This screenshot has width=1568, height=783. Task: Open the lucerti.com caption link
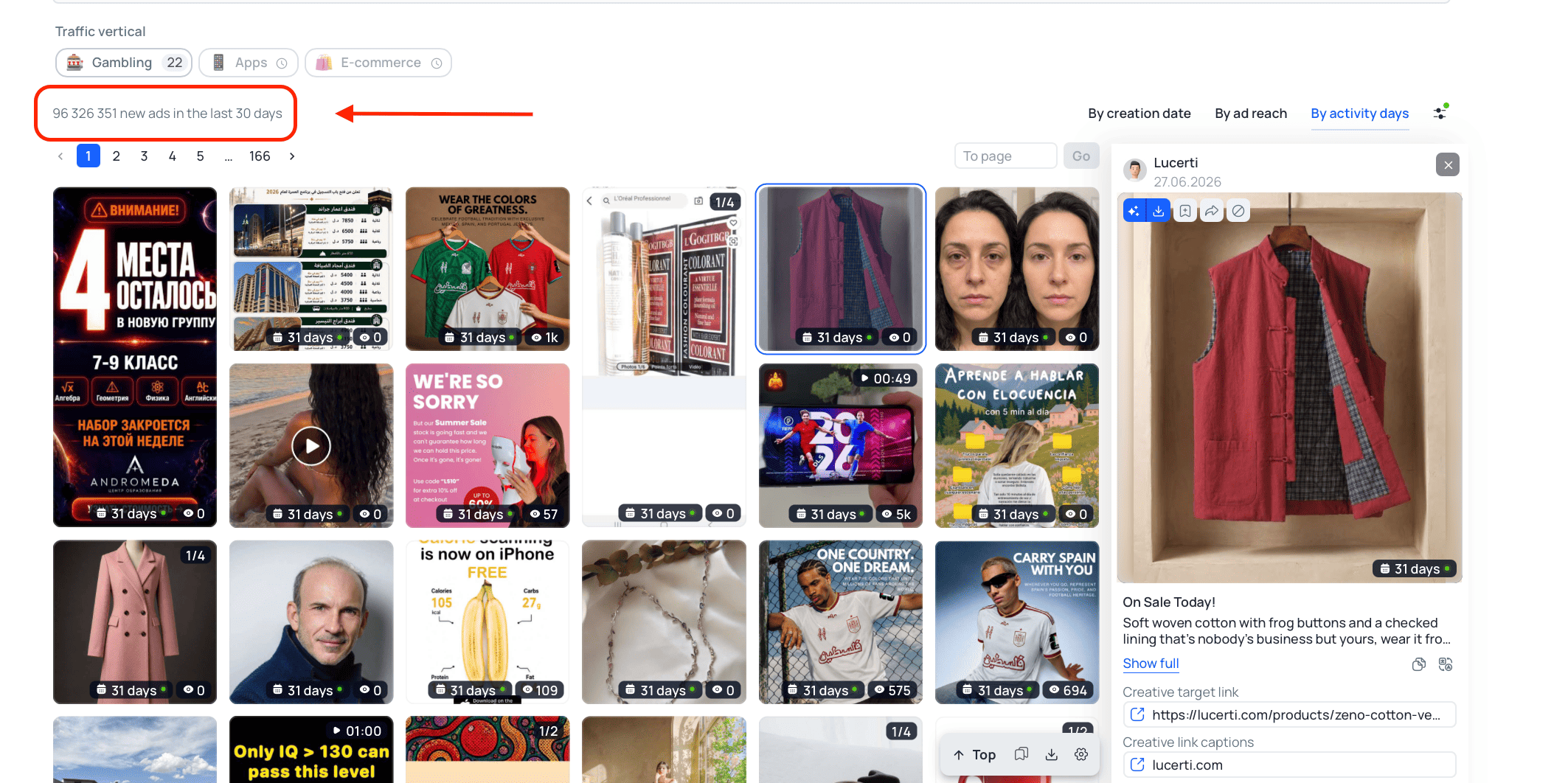click(x=1289, y=765)
